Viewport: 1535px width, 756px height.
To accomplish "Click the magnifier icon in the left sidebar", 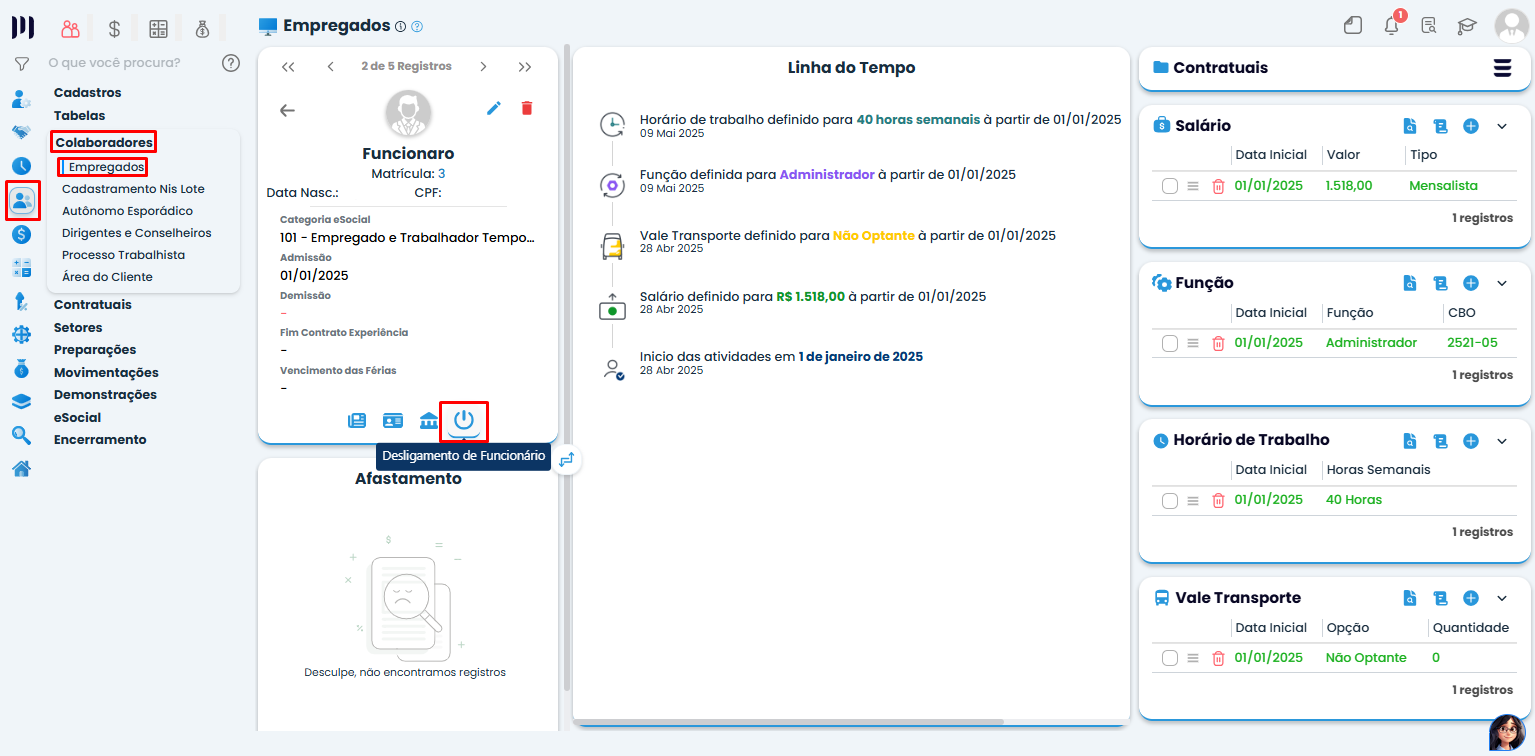I will 21,435.
